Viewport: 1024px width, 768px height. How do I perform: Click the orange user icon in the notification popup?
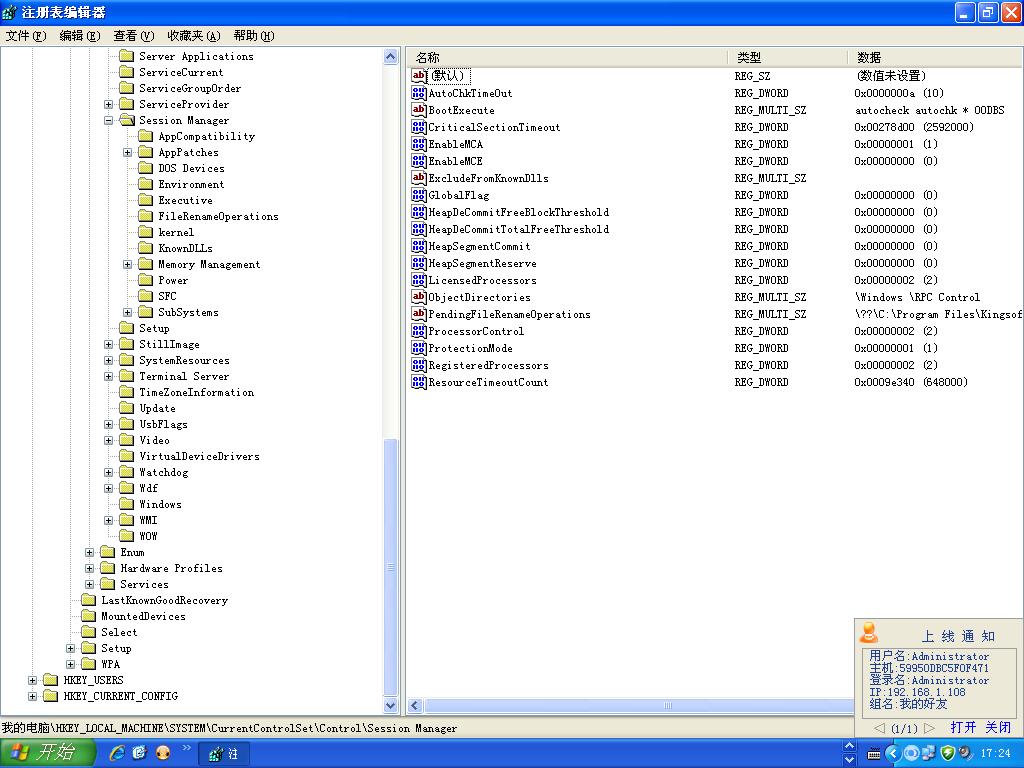[x=869, y=633]
